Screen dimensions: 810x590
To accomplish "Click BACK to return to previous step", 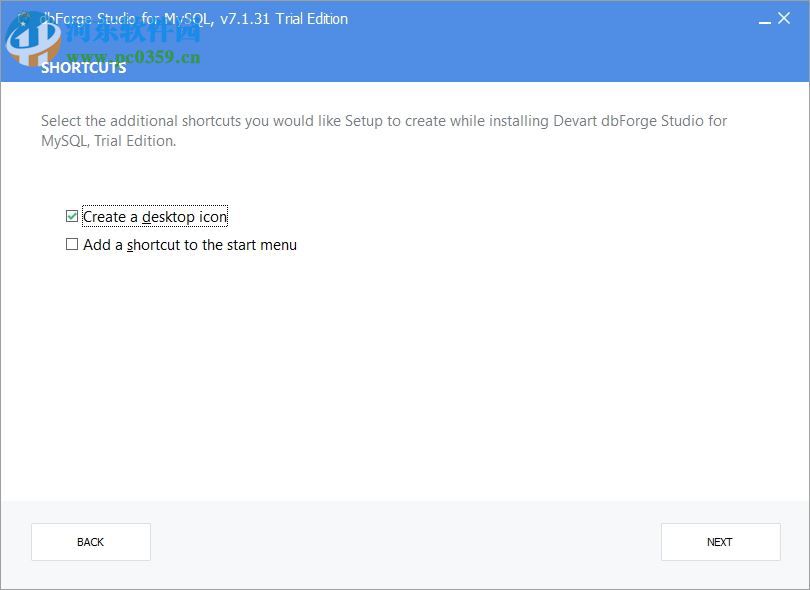I will 90,541.
